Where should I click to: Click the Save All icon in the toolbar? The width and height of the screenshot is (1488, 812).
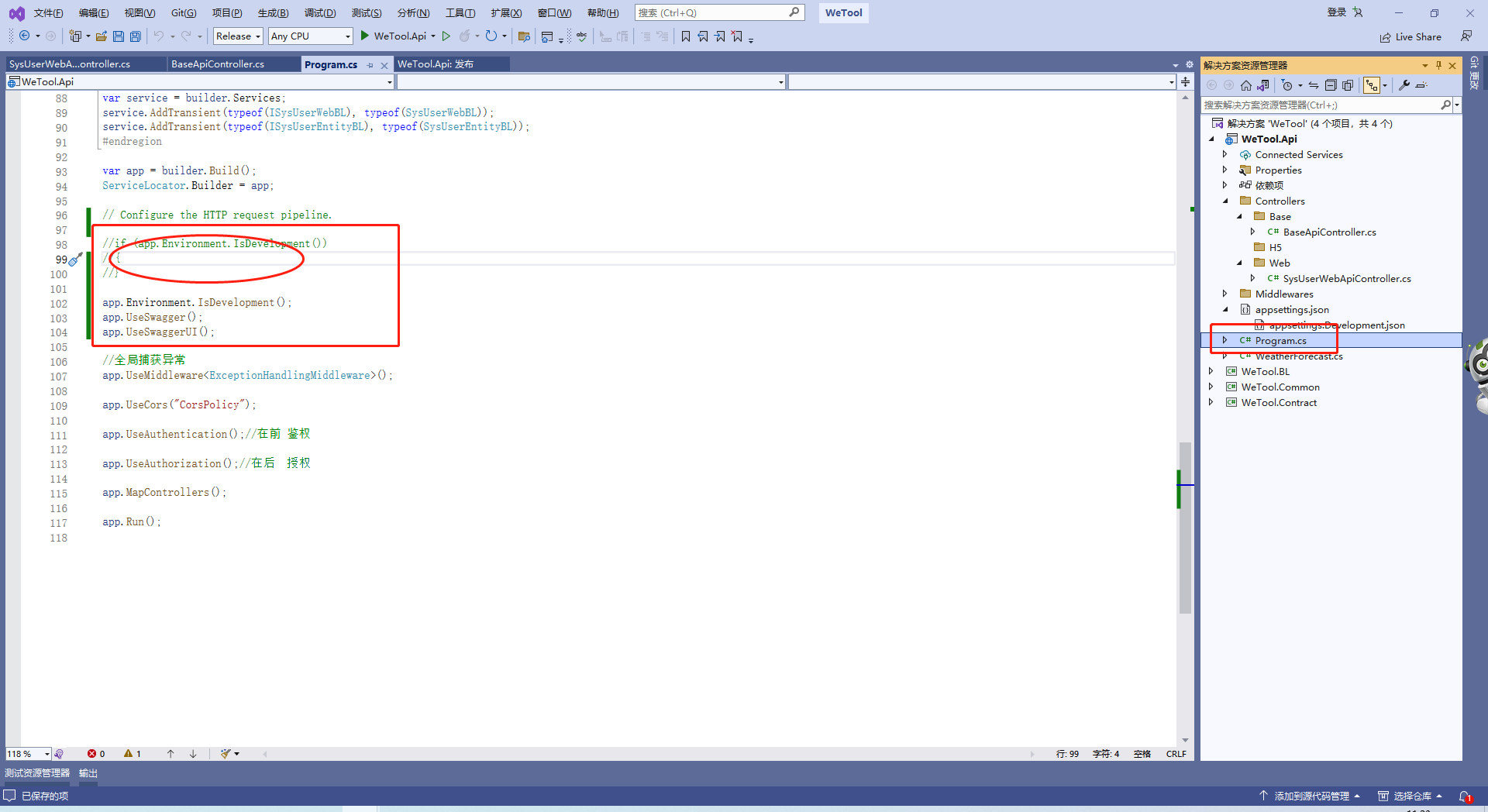point(135,36)
